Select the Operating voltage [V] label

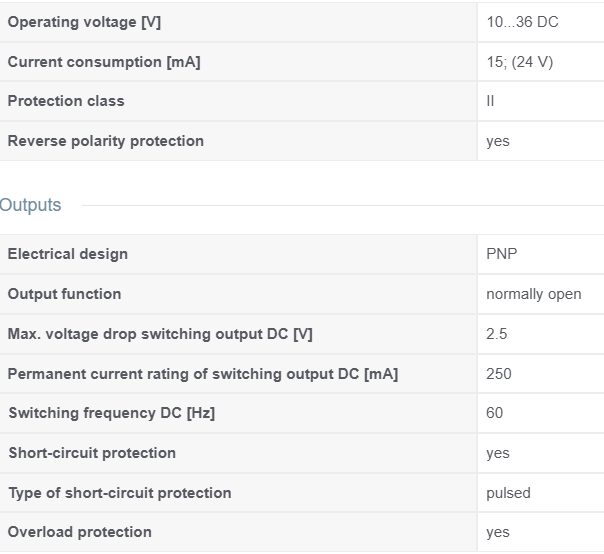pyautogui.click(x=84, y=22)
